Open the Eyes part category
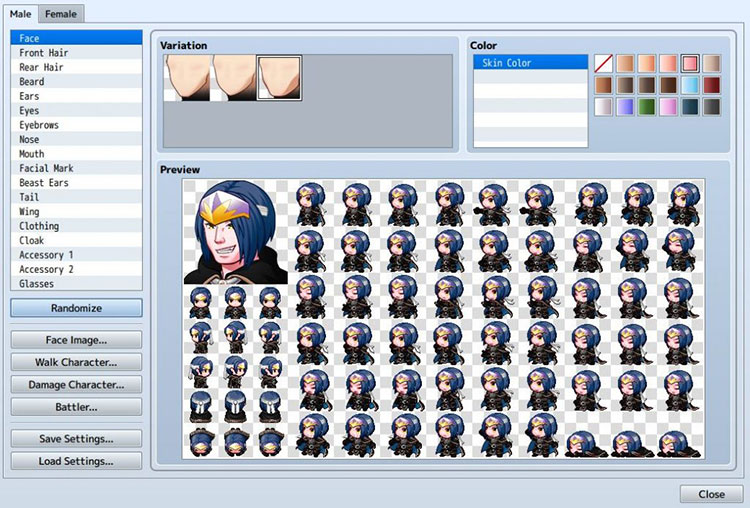Viewport: 750px width, 508px height. [x=77, y=110]
